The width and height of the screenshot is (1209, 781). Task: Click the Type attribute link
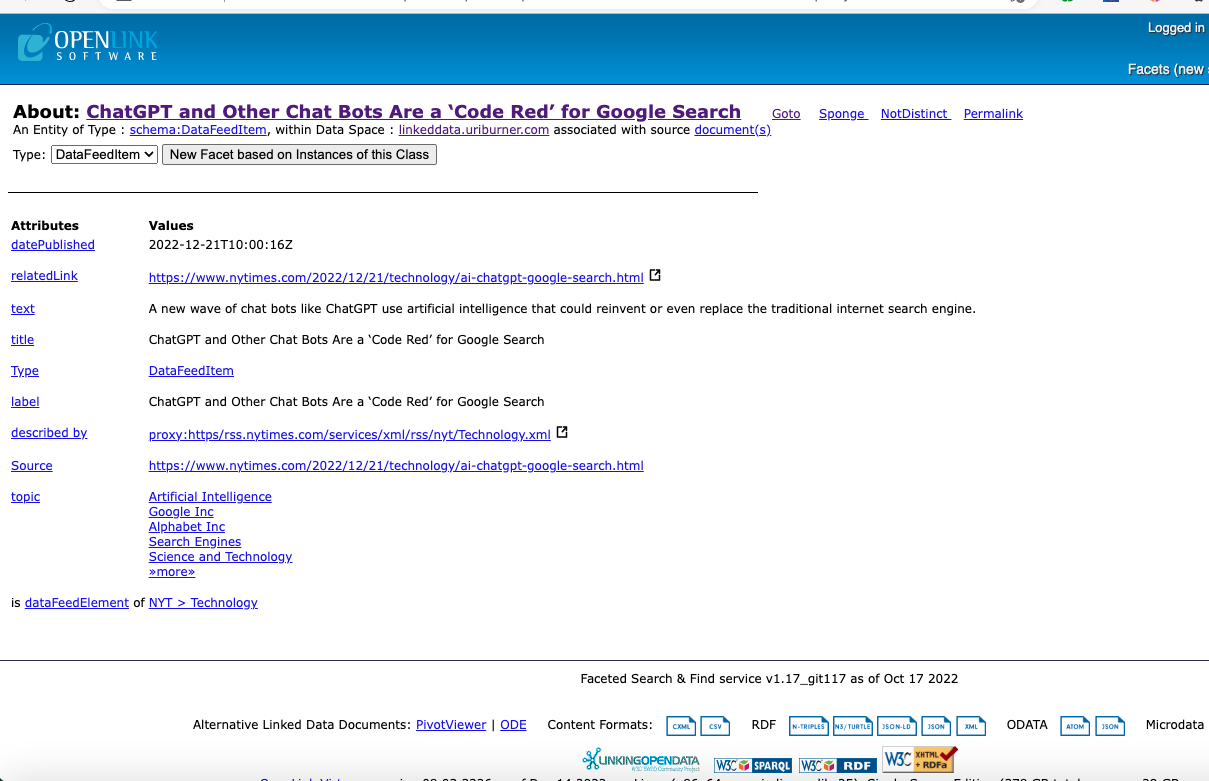tap(25, 371)
